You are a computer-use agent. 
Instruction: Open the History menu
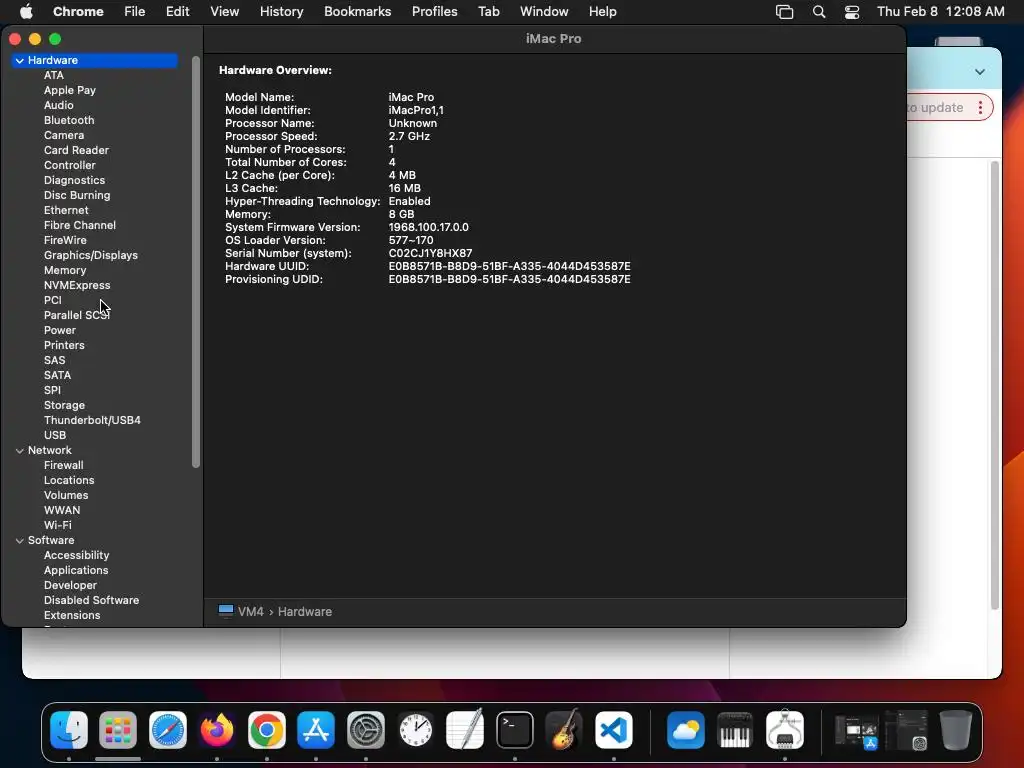click(x=281, y=12)
